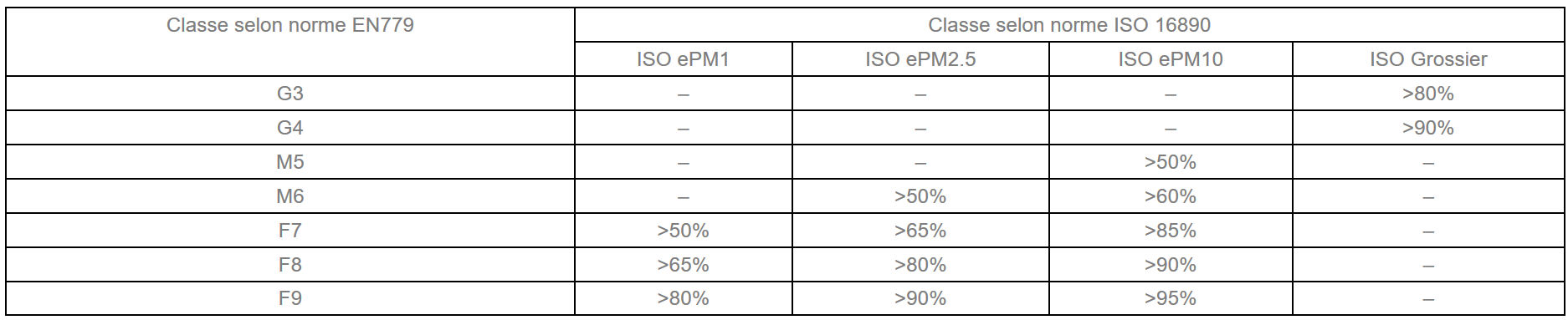Image resolution: width=1568 pixels, height=320 pixels.
Task: Click the >50% ePM10 cell for M5
Action: click(1171, 162)
